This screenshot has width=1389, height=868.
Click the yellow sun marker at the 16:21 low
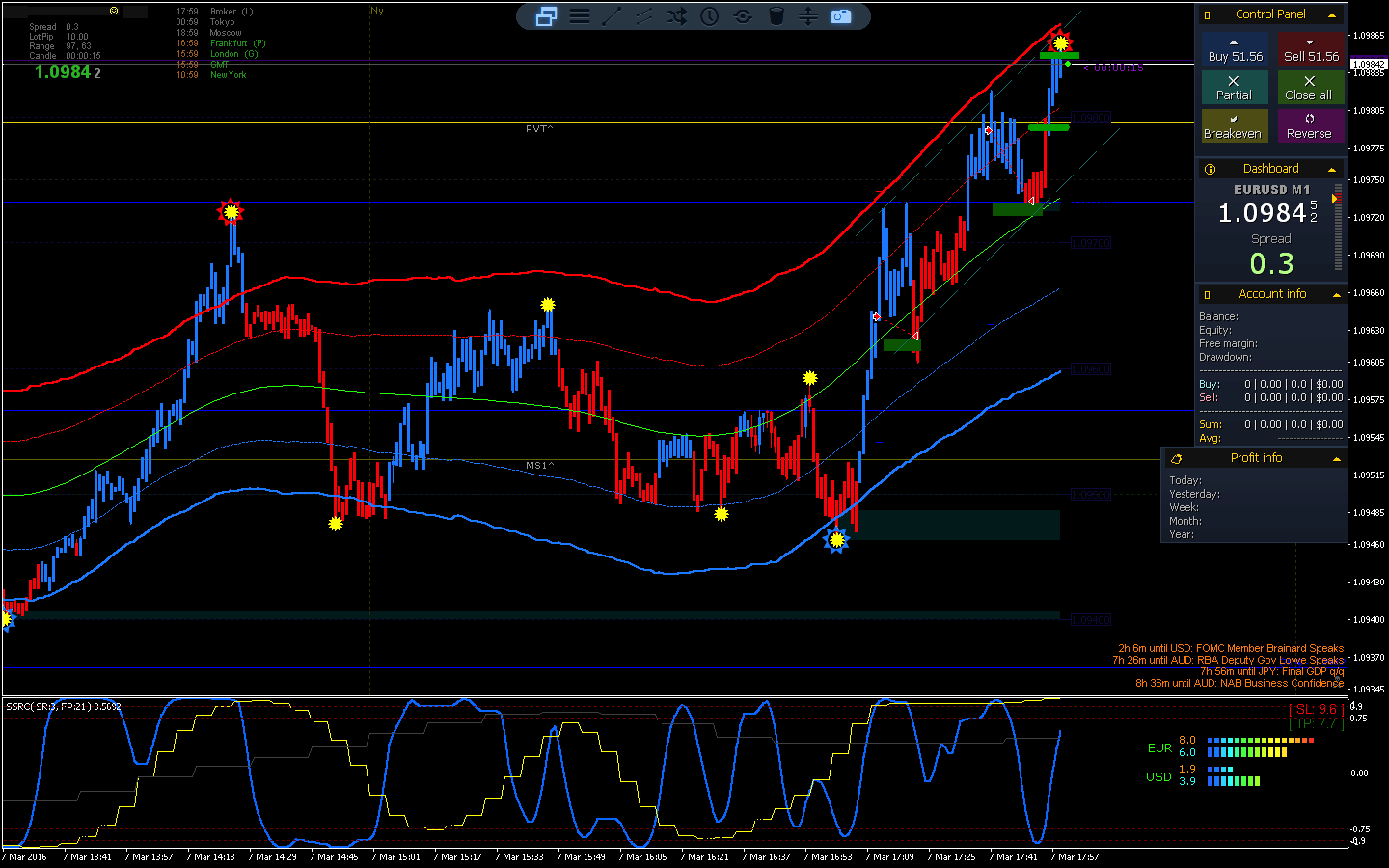click(722, 514)
